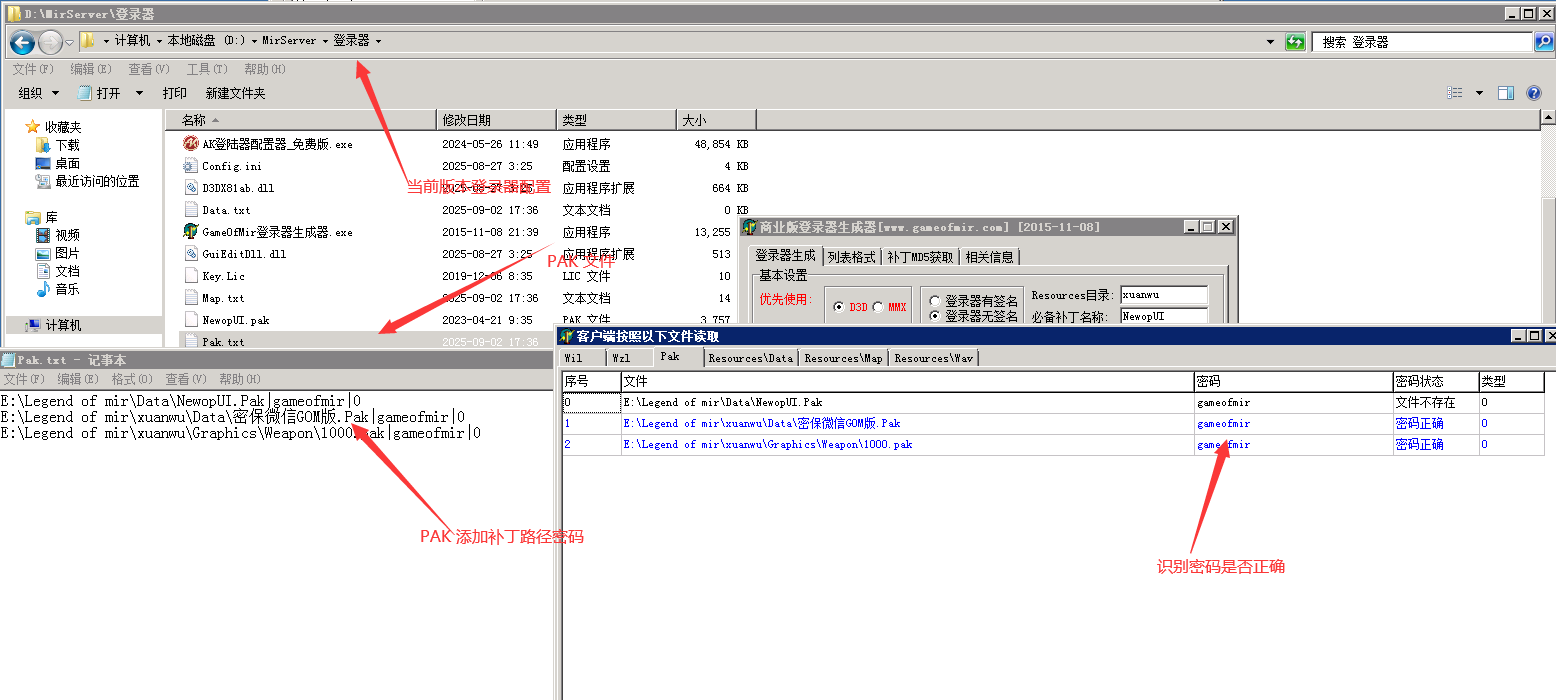1556x700 pixels.
Task: Open the Resources\Map tab
Action: coord(843,358)
